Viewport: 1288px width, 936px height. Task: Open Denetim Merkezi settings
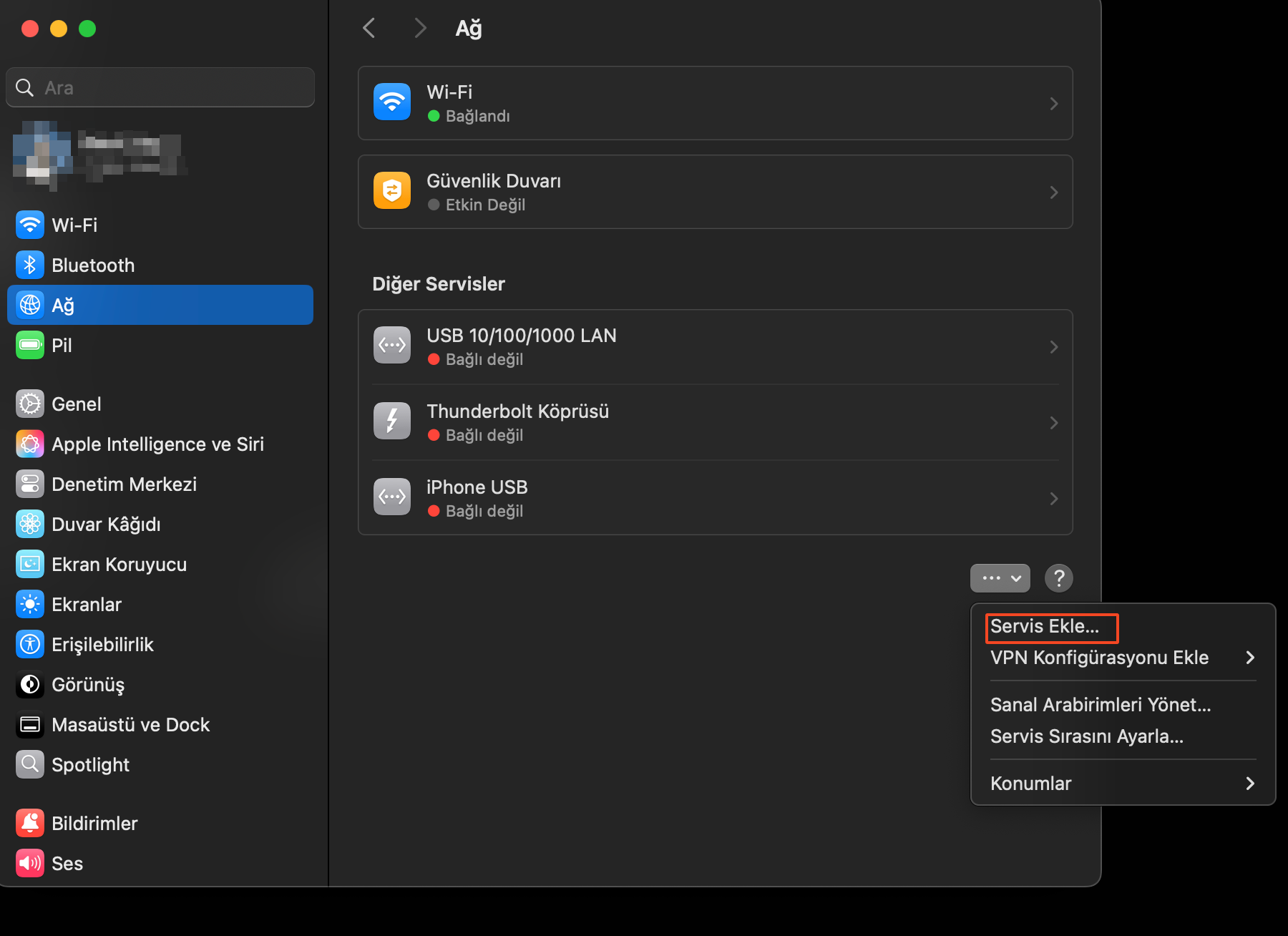[160, 484]
